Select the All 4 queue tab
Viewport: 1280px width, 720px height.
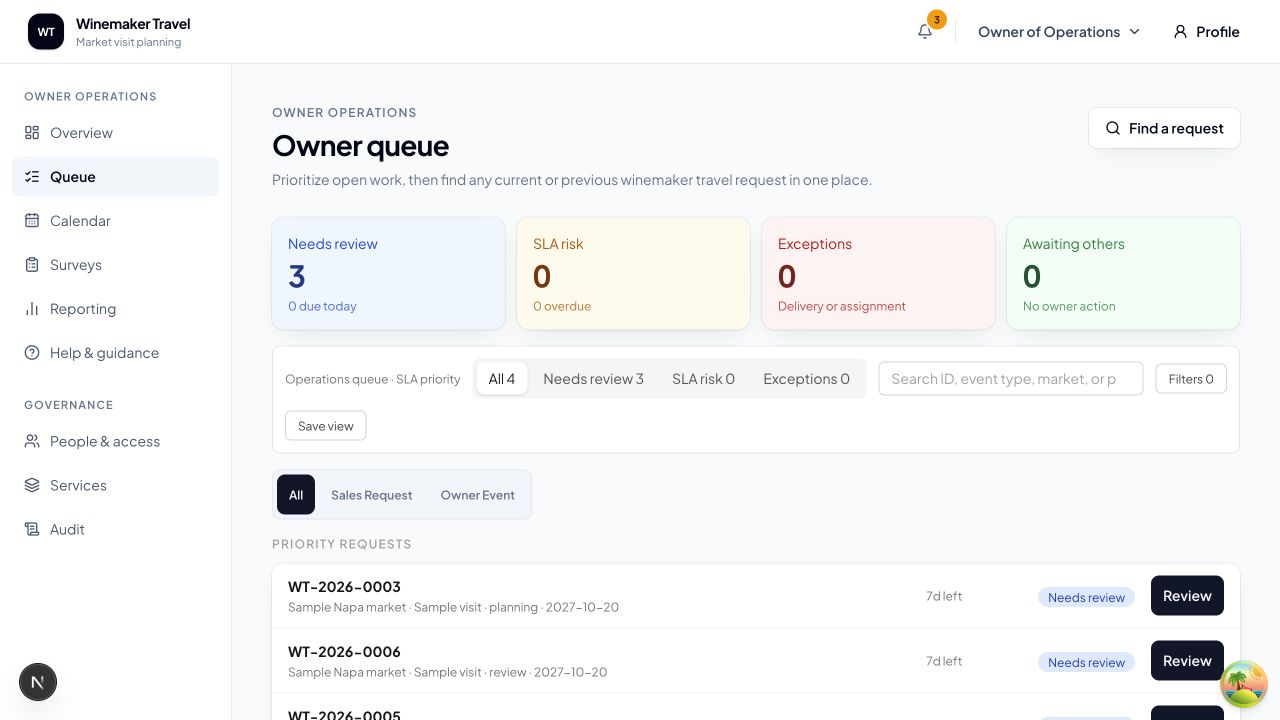tap(502, 379)
